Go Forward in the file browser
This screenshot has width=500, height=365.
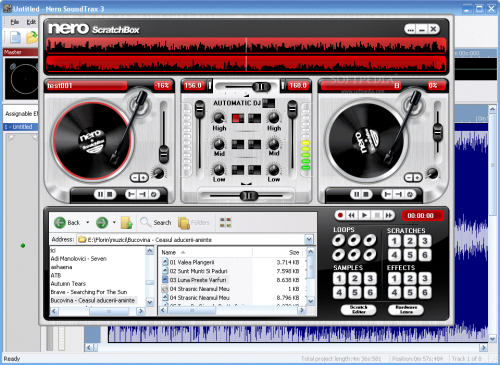[x=102, y=222]
